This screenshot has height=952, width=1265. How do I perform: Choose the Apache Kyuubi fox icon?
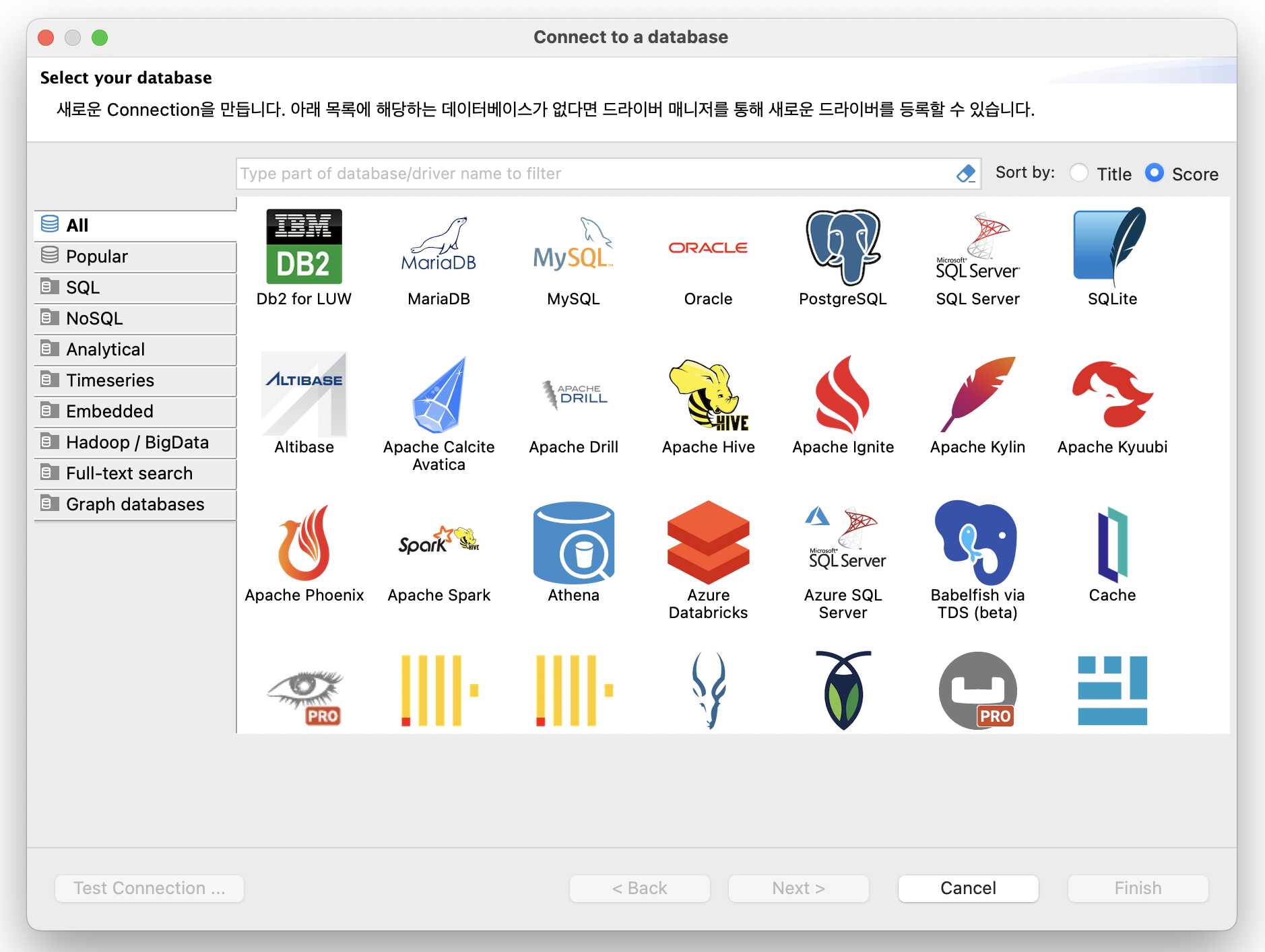[x=1112, y=395]
